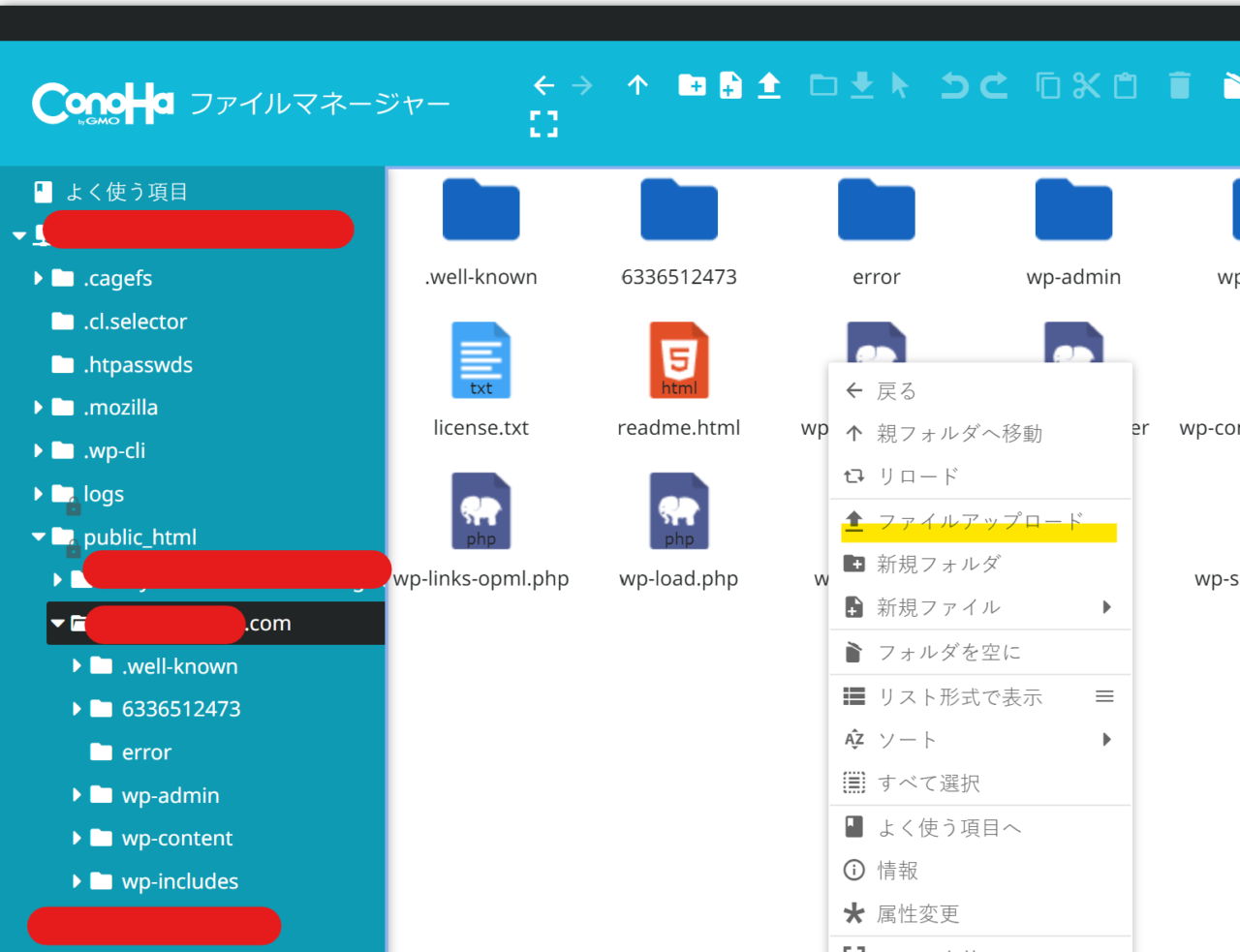Expand the tree's wp-admin node

77,795
